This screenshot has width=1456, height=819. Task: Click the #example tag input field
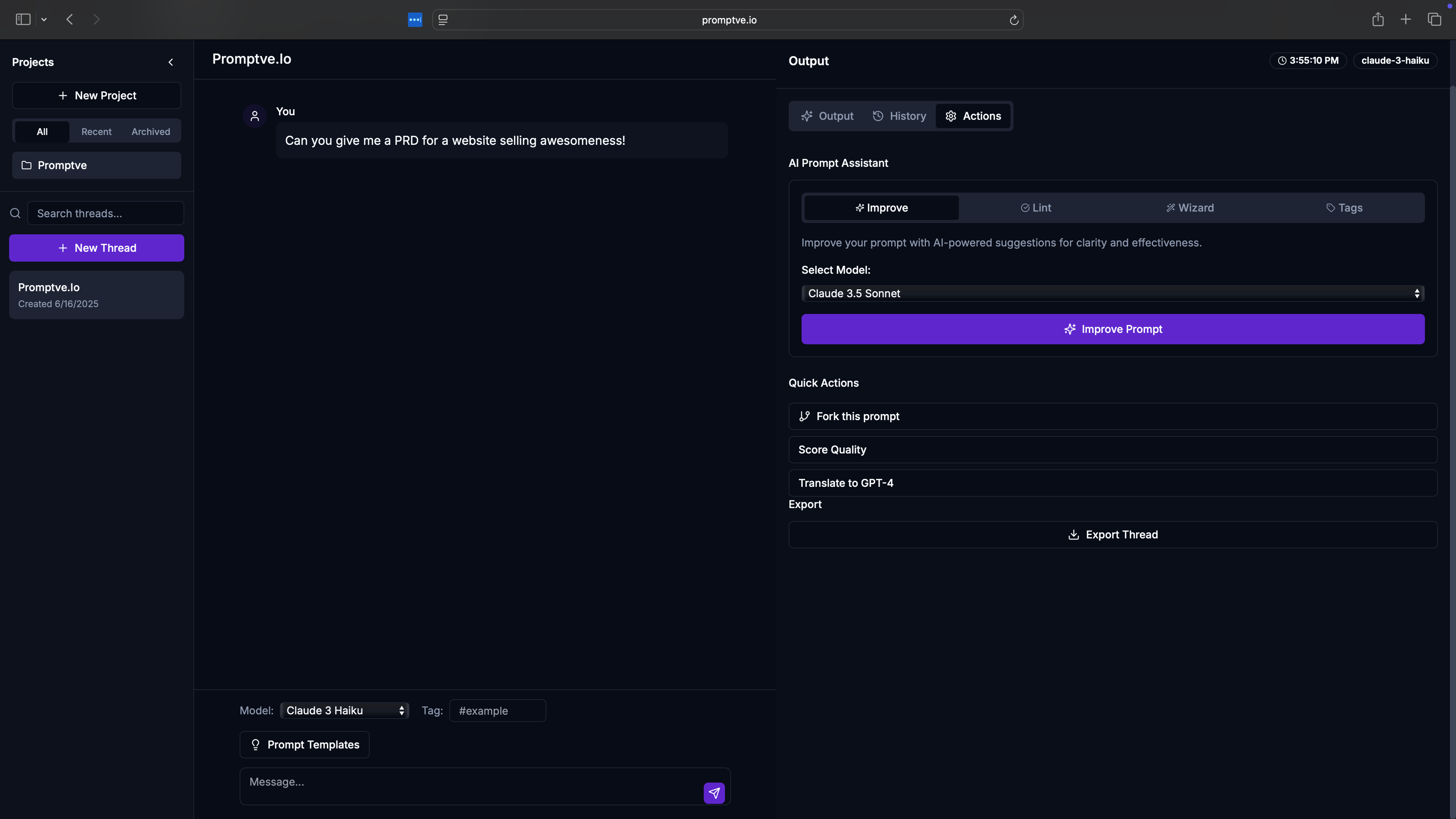497,711
